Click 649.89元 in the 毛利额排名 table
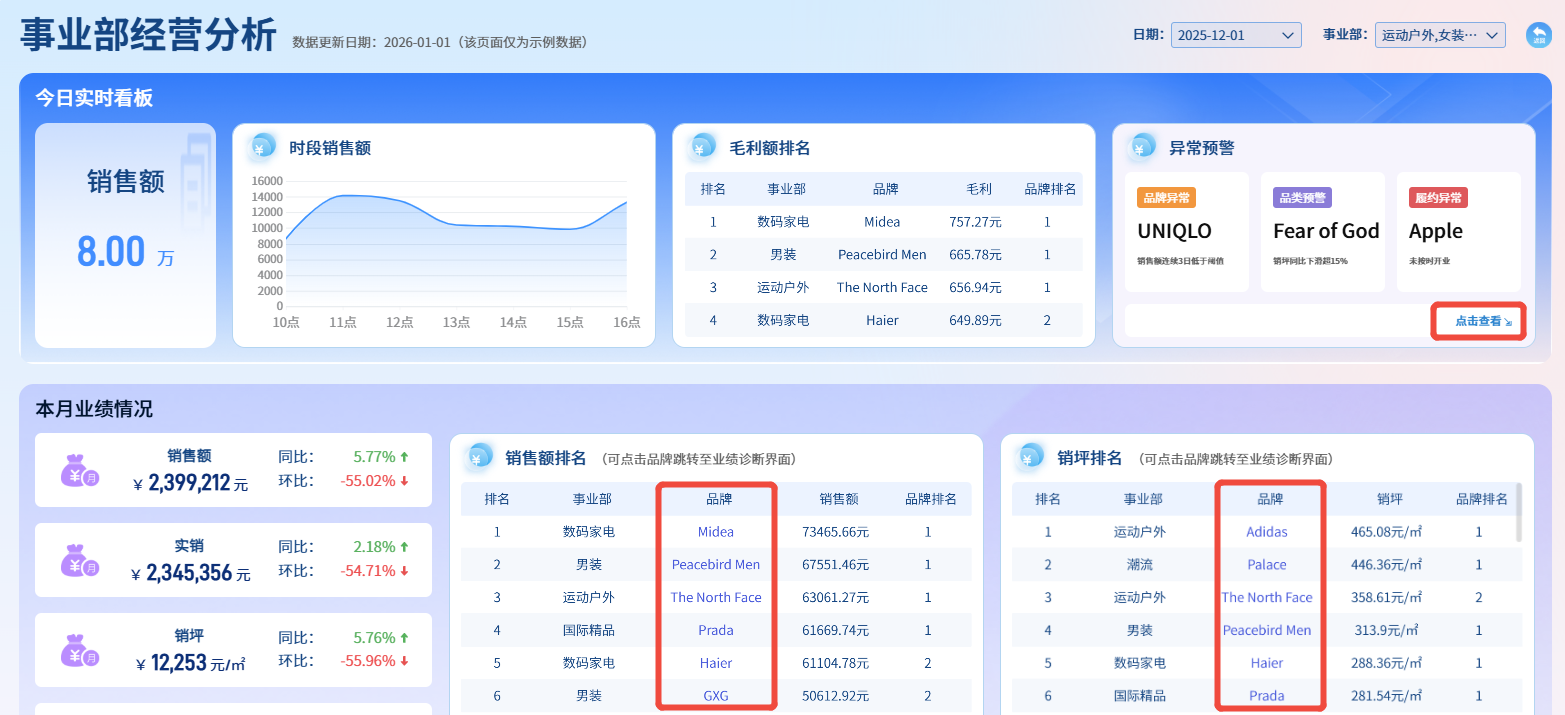Image resolution: width=1565 pixels, height=715 pixels. point(975,321)
